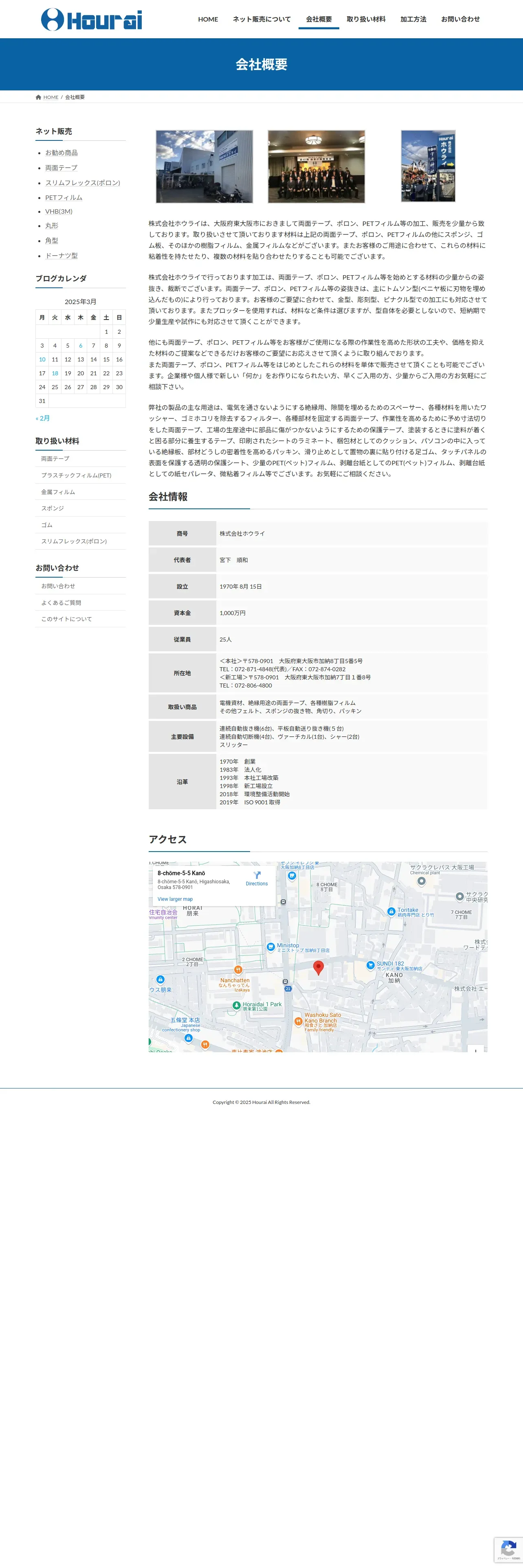Open the PETフィルム sidebar link
The height and width of the screenshot is (1568, 523).
(x=63, y=197)
